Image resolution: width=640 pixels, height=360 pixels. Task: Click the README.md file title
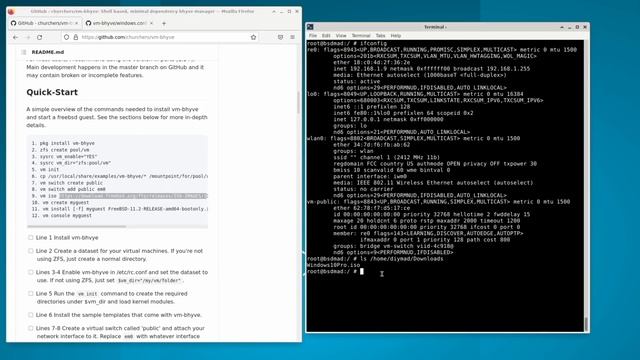[x=48, y=52]
